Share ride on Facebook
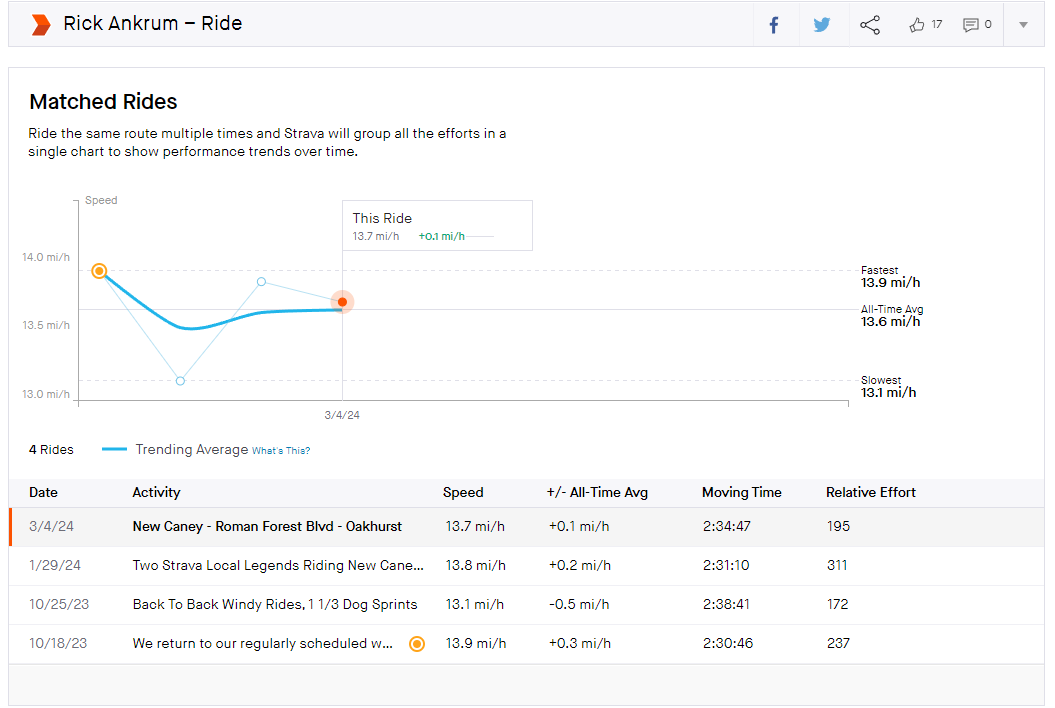The width and height of the screenshot is (1055, 708). click(x=774, y=26)
